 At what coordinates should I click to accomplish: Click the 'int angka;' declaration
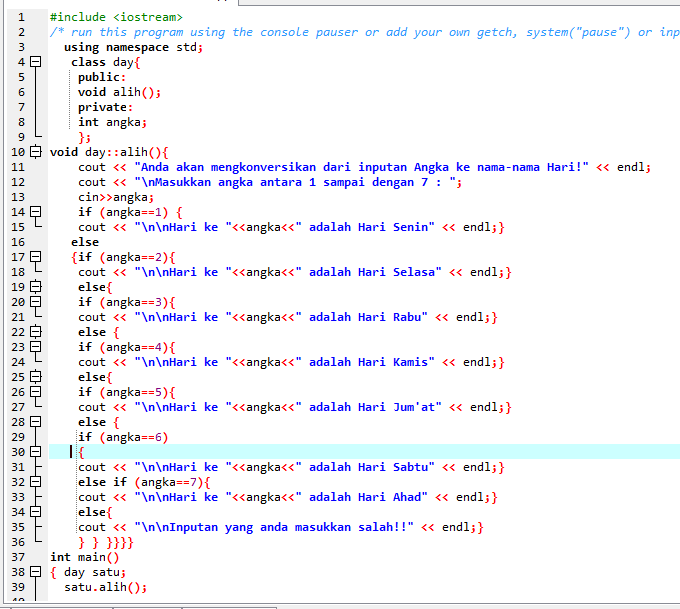click(x=112, y=122)
